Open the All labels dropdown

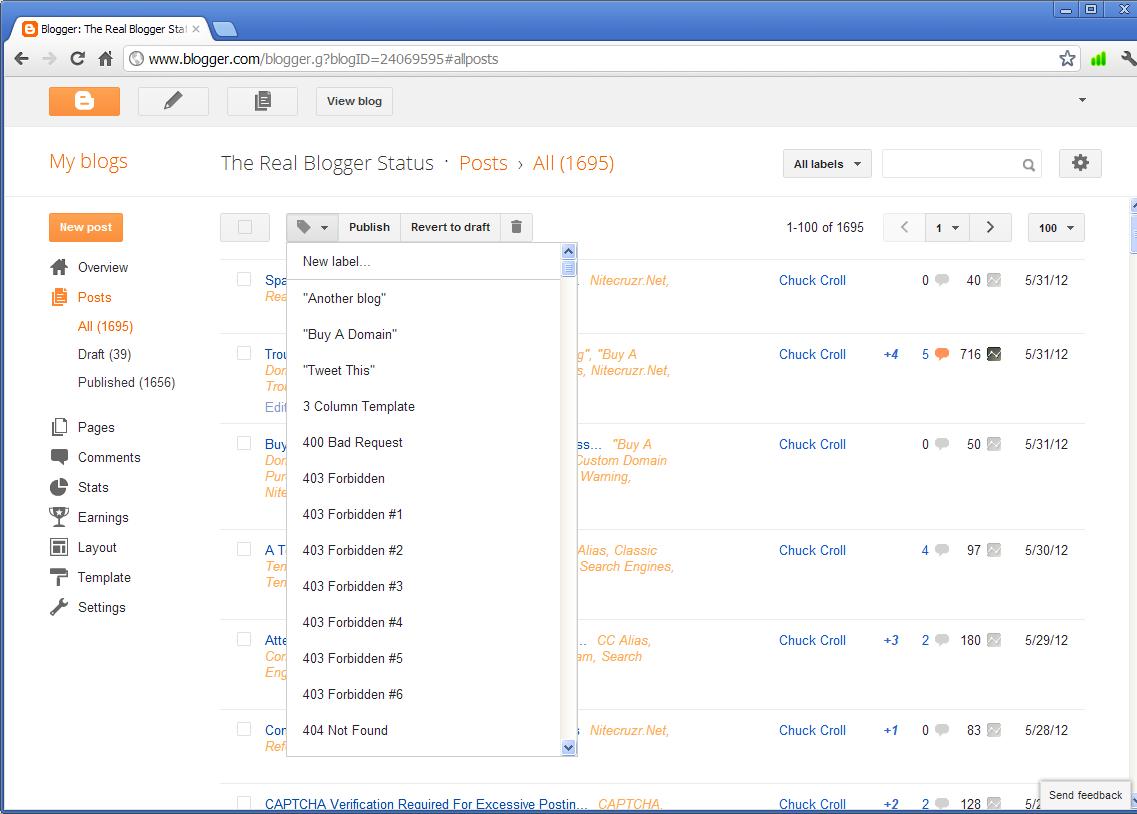(x=826, y=162)
